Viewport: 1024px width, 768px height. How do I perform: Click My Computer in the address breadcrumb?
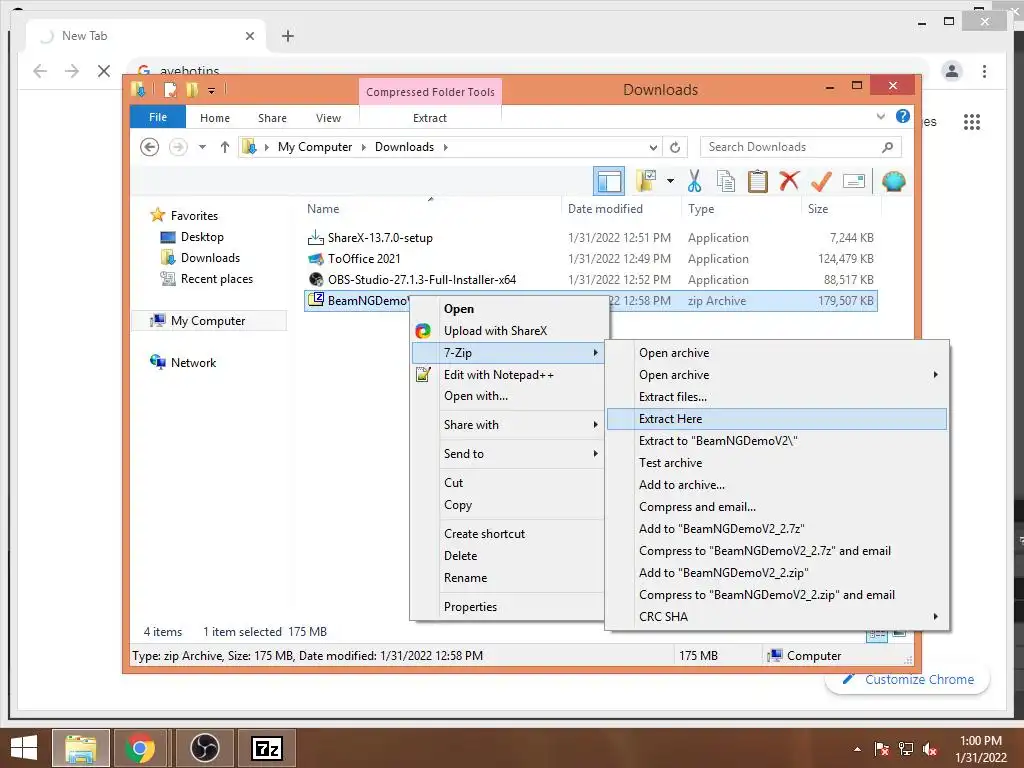click(x=315, y=147)
